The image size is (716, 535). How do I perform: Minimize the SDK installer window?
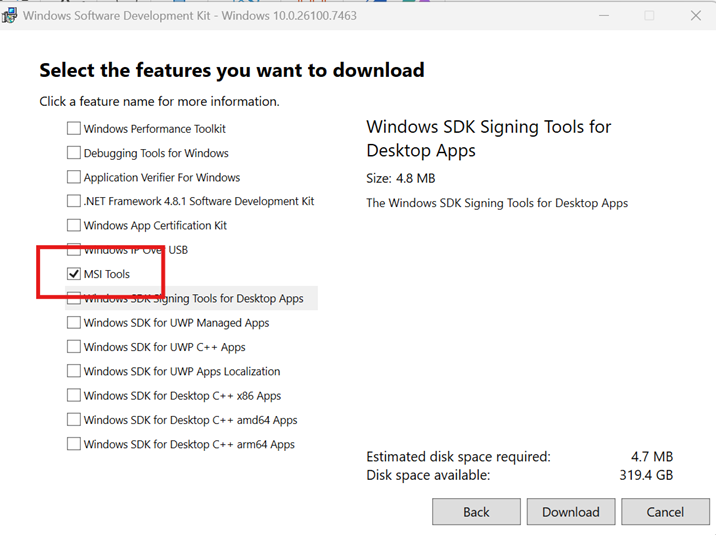pos(604,16)
